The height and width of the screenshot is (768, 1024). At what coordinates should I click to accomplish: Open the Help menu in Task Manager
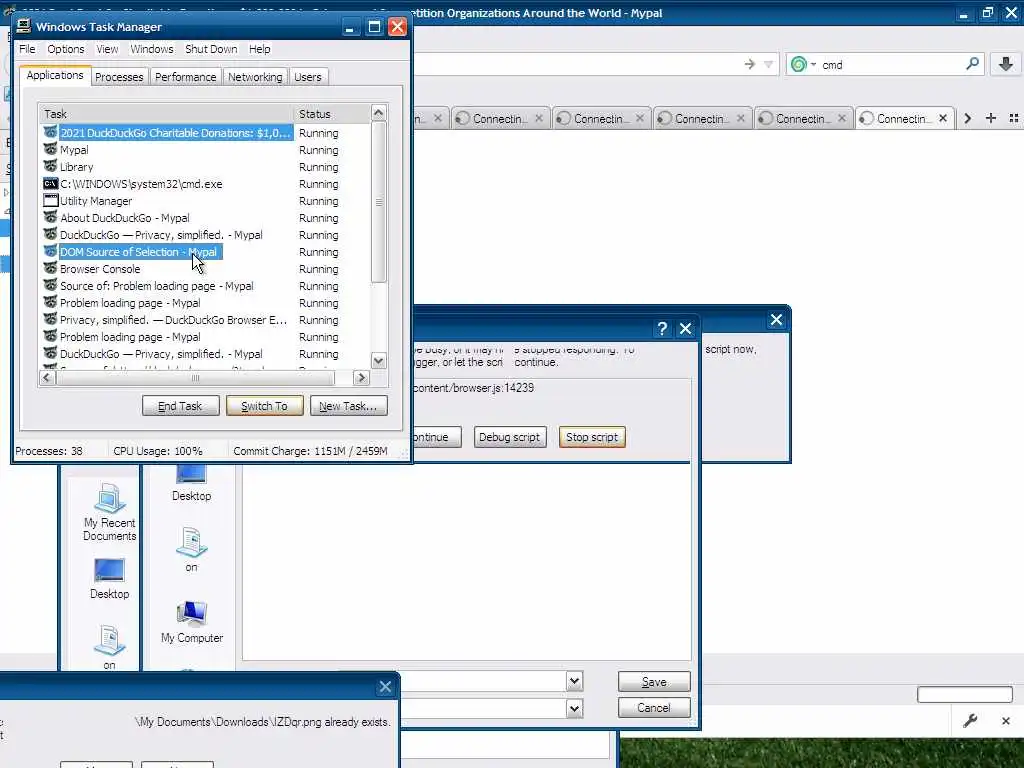259,49
